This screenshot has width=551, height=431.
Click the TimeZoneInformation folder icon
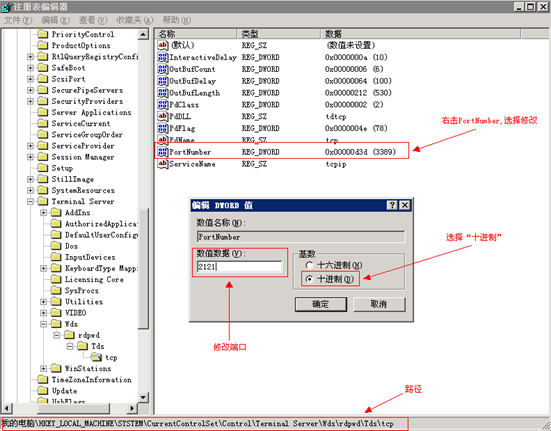tap(43, 380)
